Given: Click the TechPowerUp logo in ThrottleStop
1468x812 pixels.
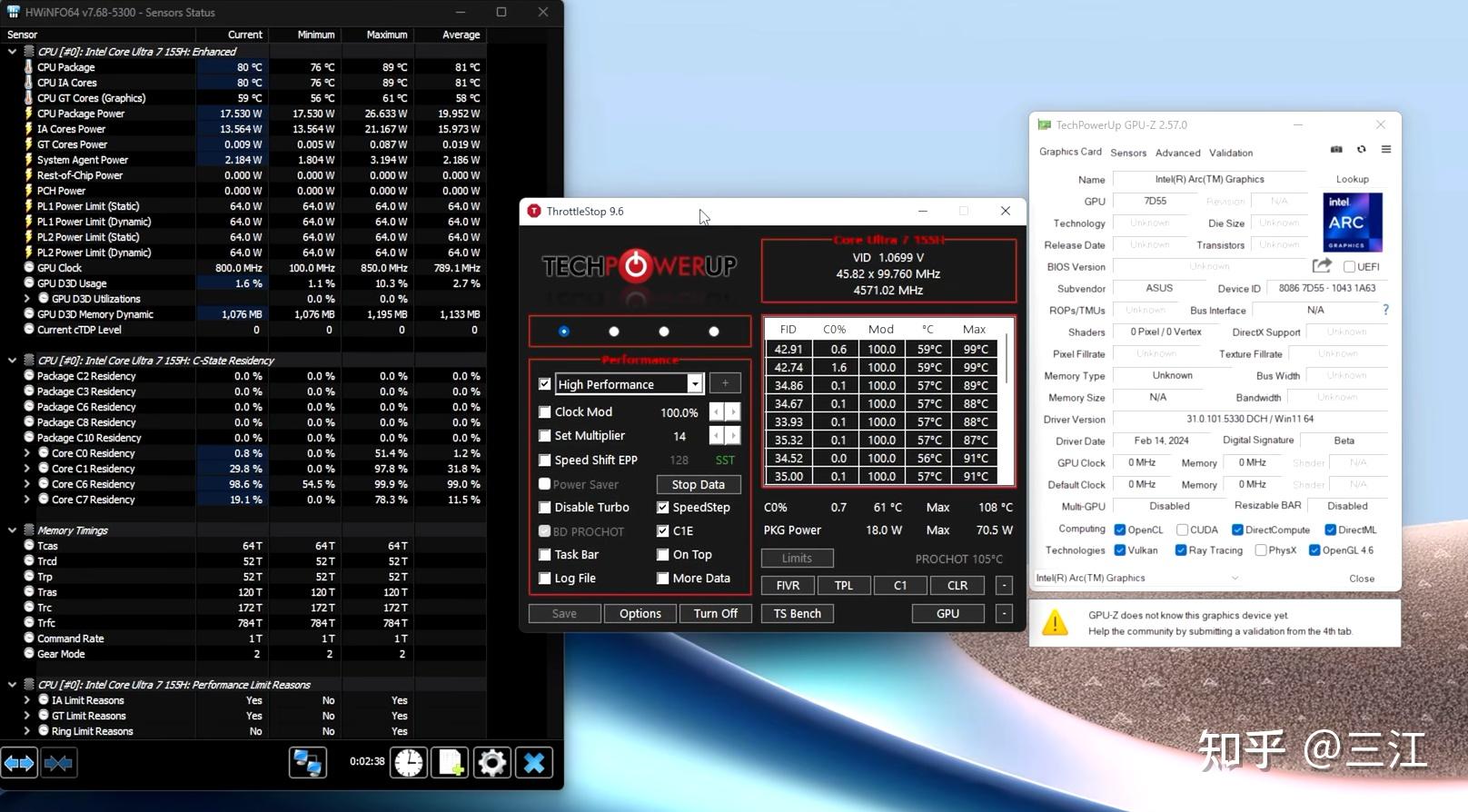Looking at the screenshot, I should (640, 266).
